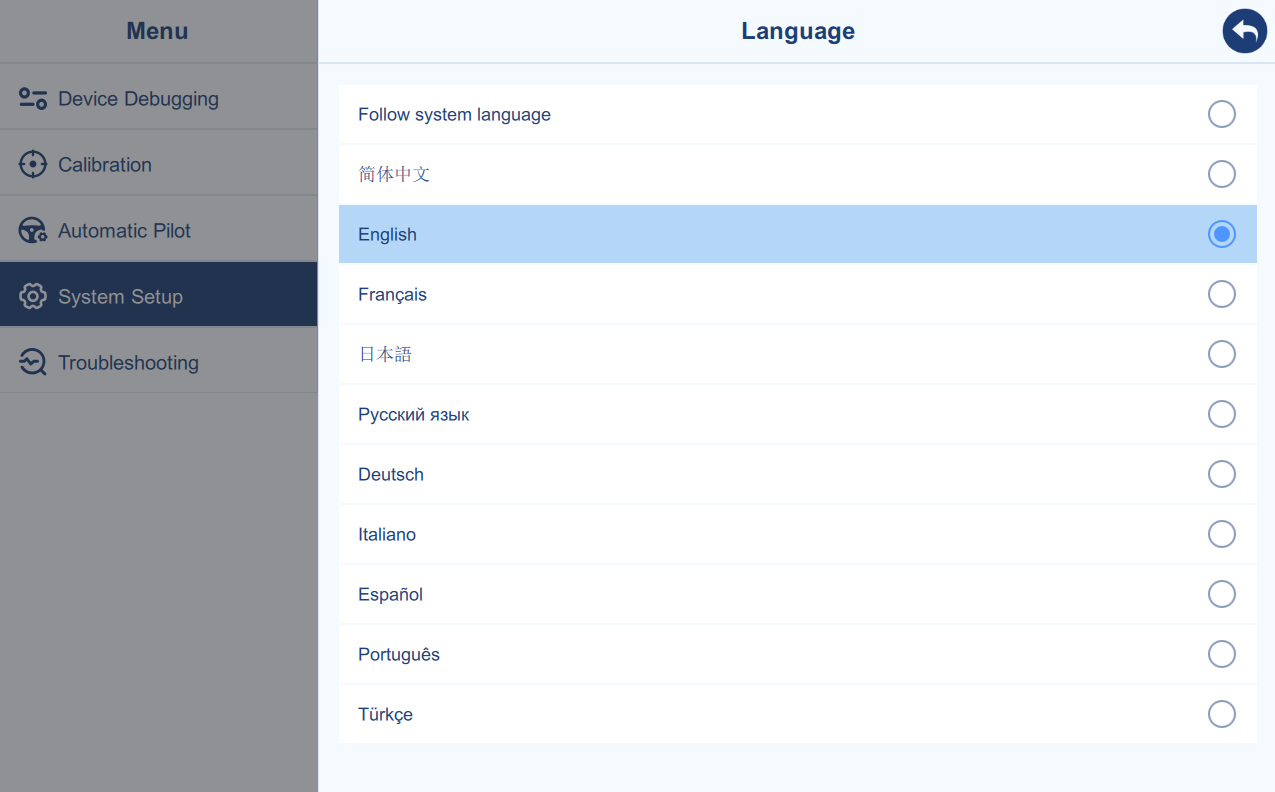Select the Italiano radio button

1221,534
